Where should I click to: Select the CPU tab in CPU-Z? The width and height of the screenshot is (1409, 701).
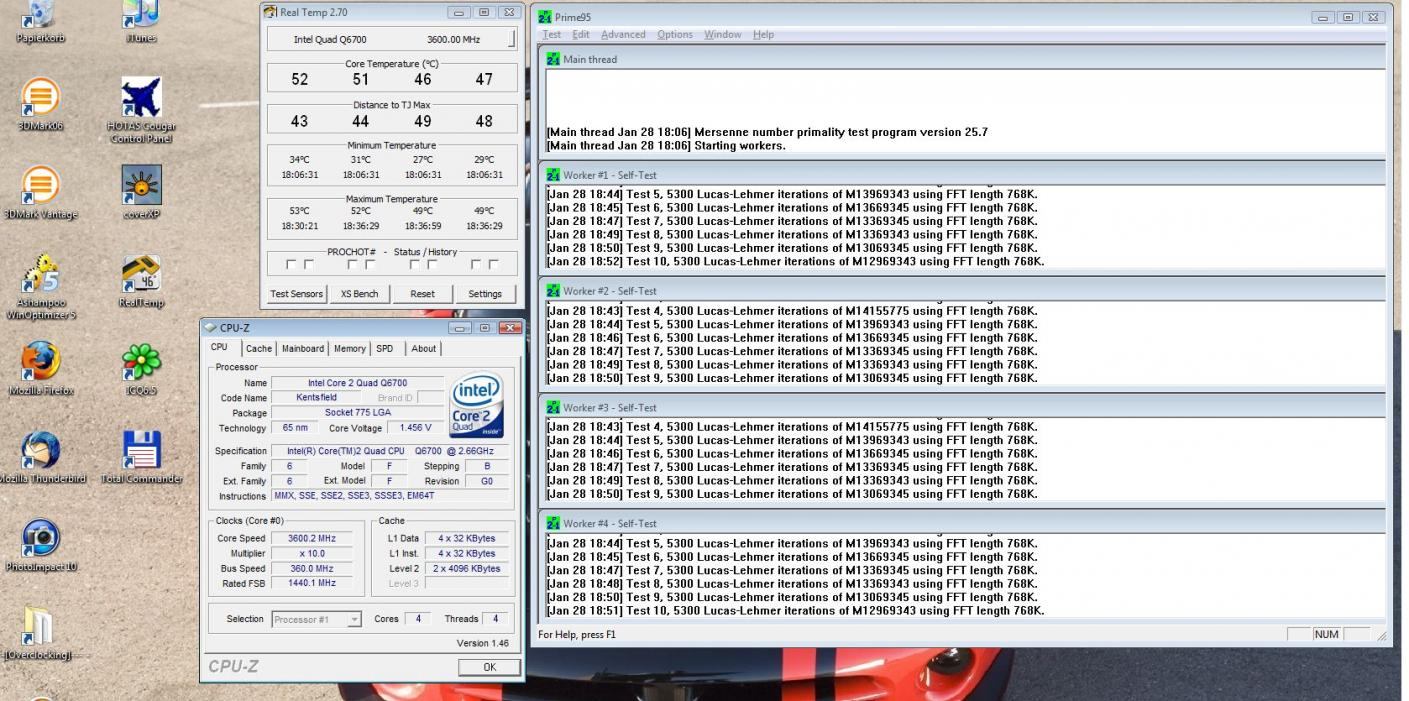219,347
